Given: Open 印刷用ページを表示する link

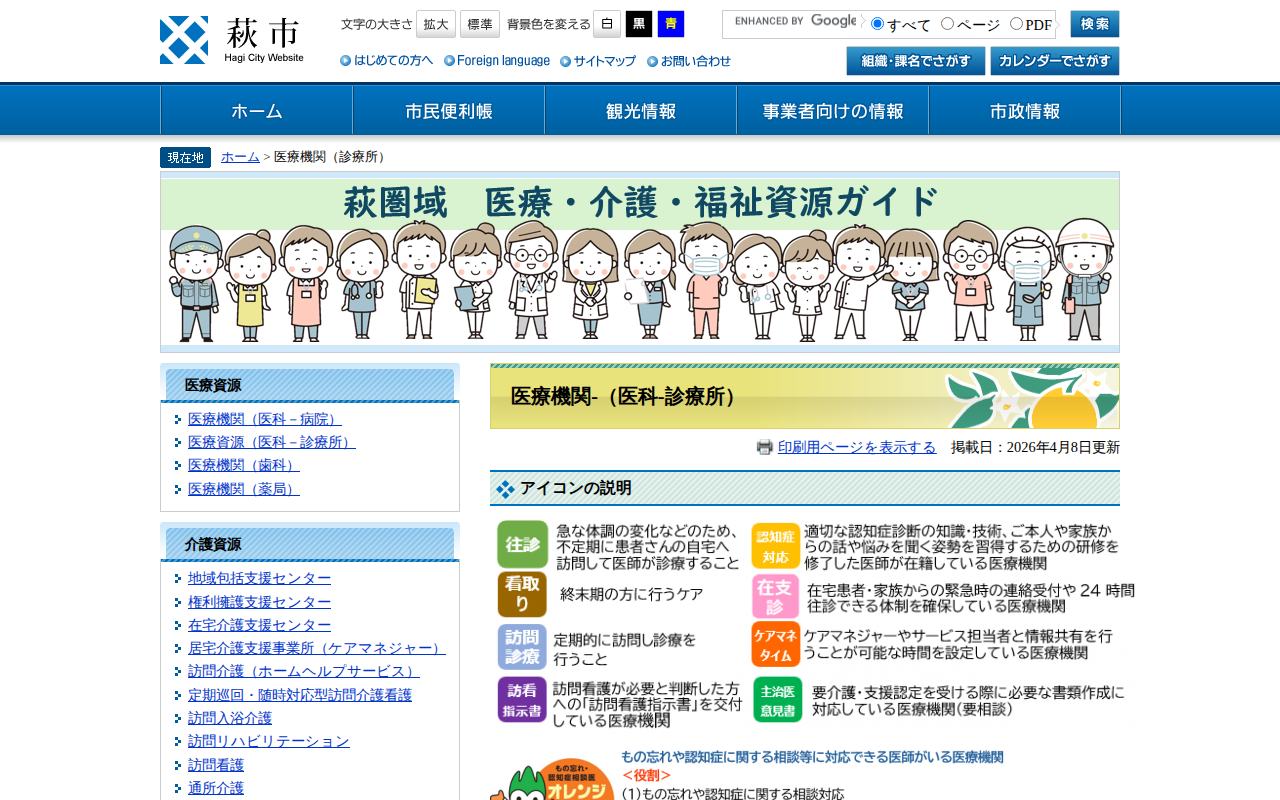Looking at the screenshot, I should point(857,447).
